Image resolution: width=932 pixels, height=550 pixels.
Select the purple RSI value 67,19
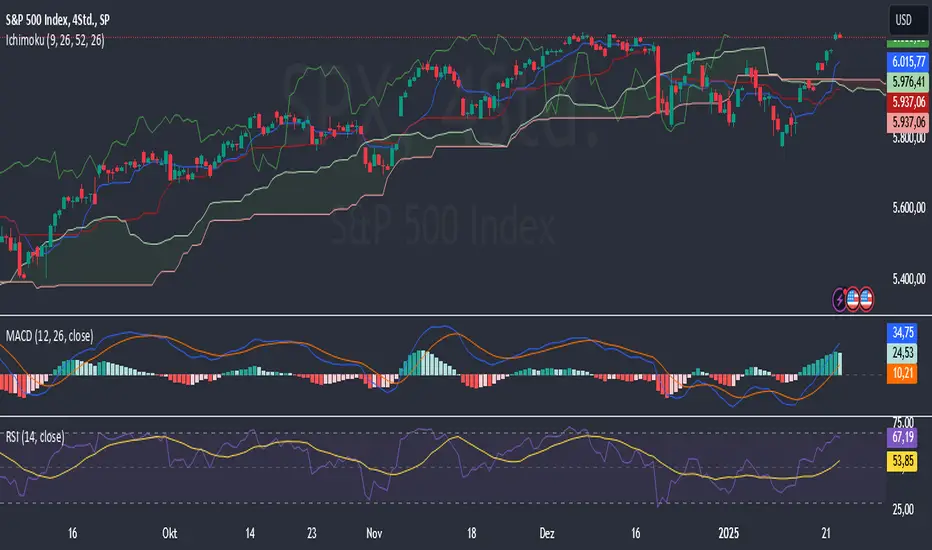click(902, 438)
